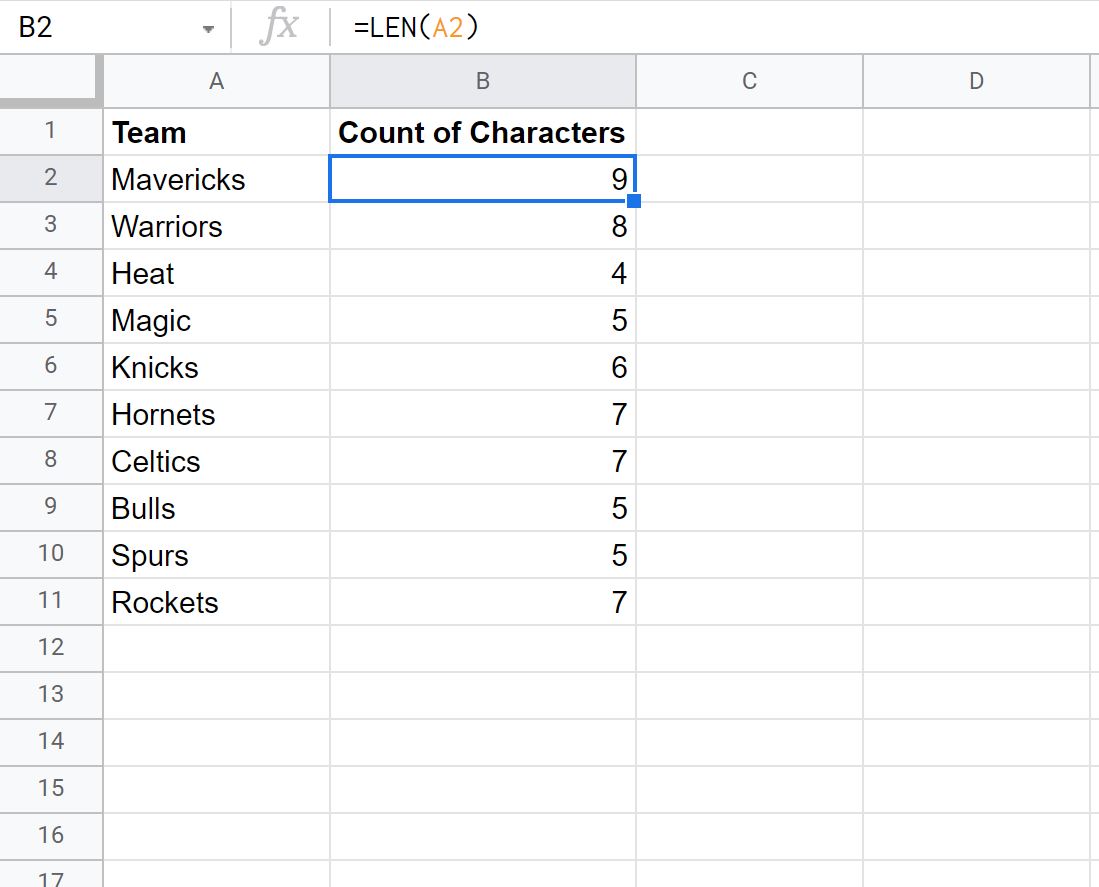Click the Team header cell

point(216,132)
